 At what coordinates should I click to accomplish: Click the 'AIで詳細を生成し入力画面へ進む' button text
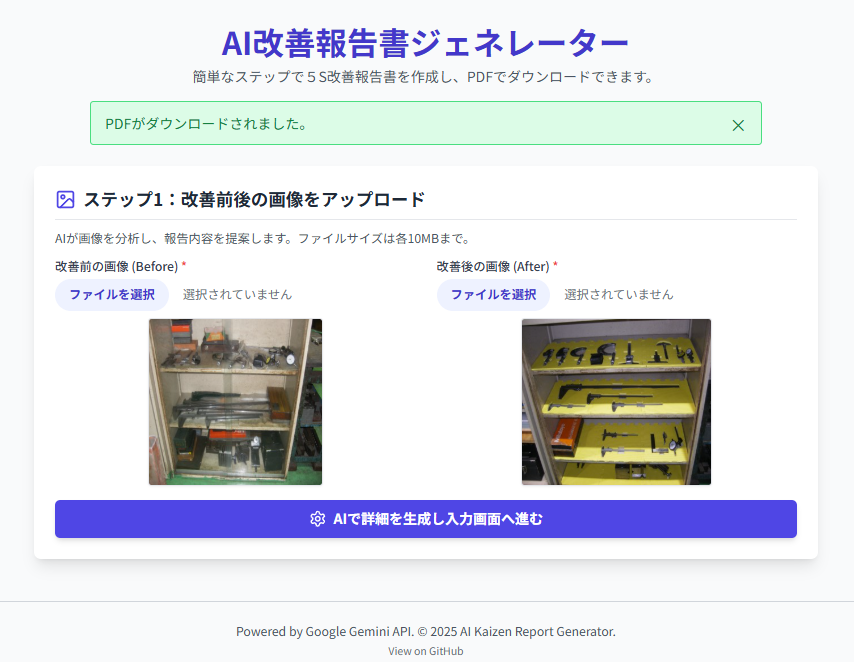(x=438, y=519)
